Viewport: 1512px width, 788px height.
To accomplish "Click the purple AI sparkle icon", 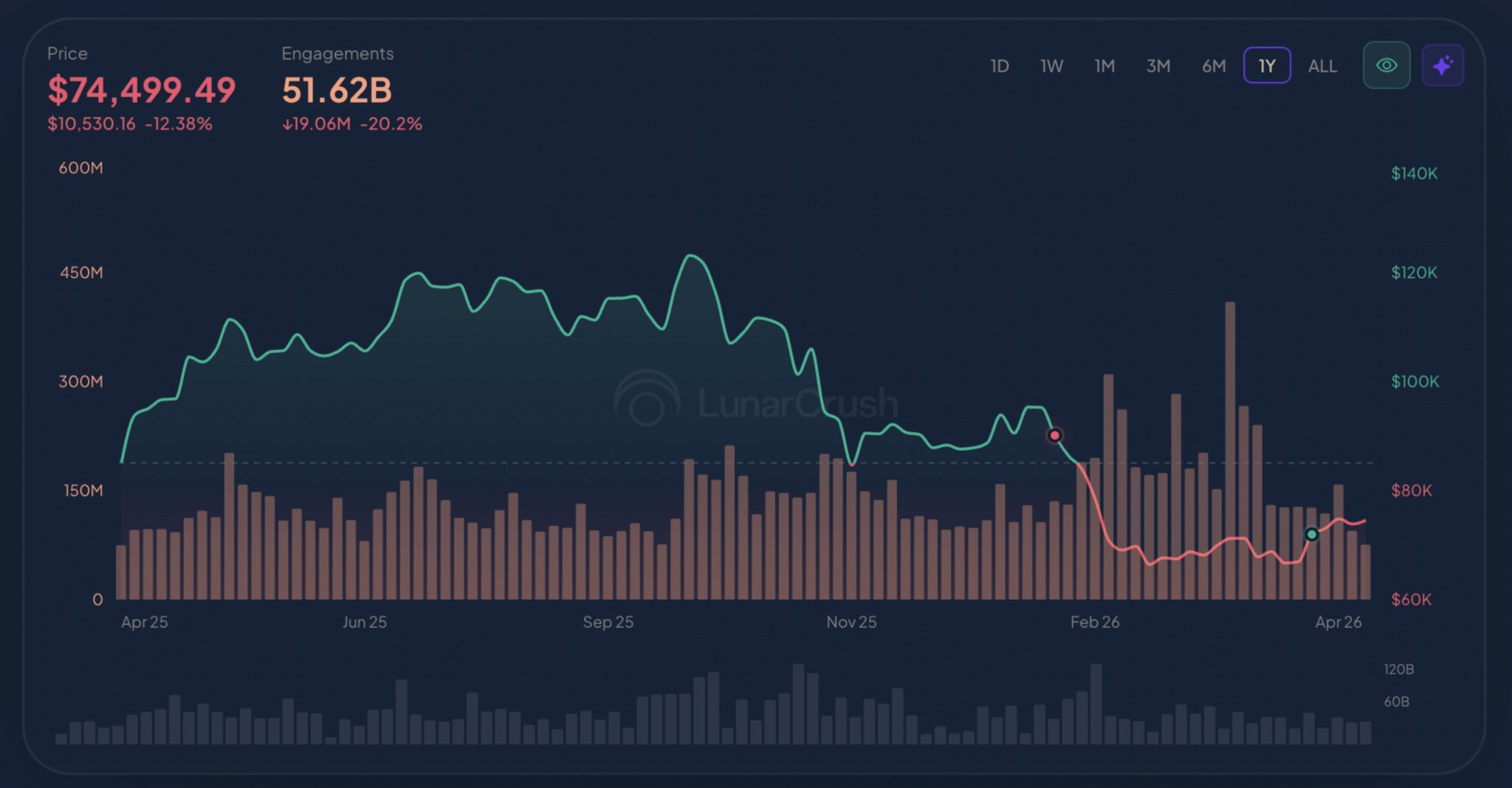I will click(1443, 66).
